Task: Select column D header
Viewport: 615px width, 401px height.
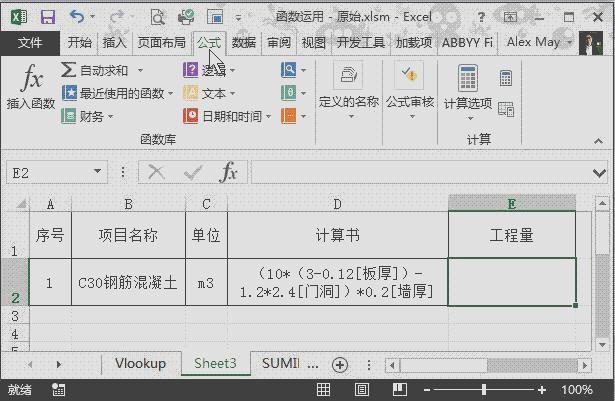Action: (337, 204)
